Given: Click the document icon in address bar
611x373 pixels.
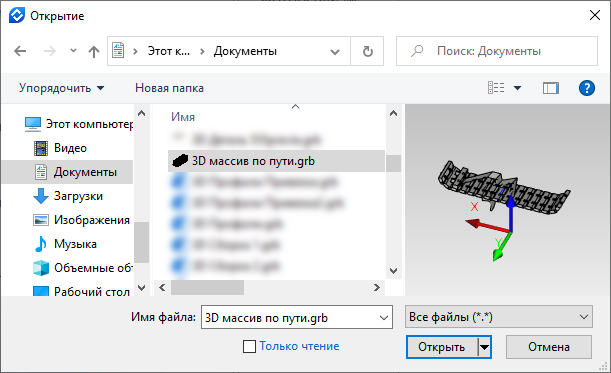Looking at the screenshot, I should point(118,51).
